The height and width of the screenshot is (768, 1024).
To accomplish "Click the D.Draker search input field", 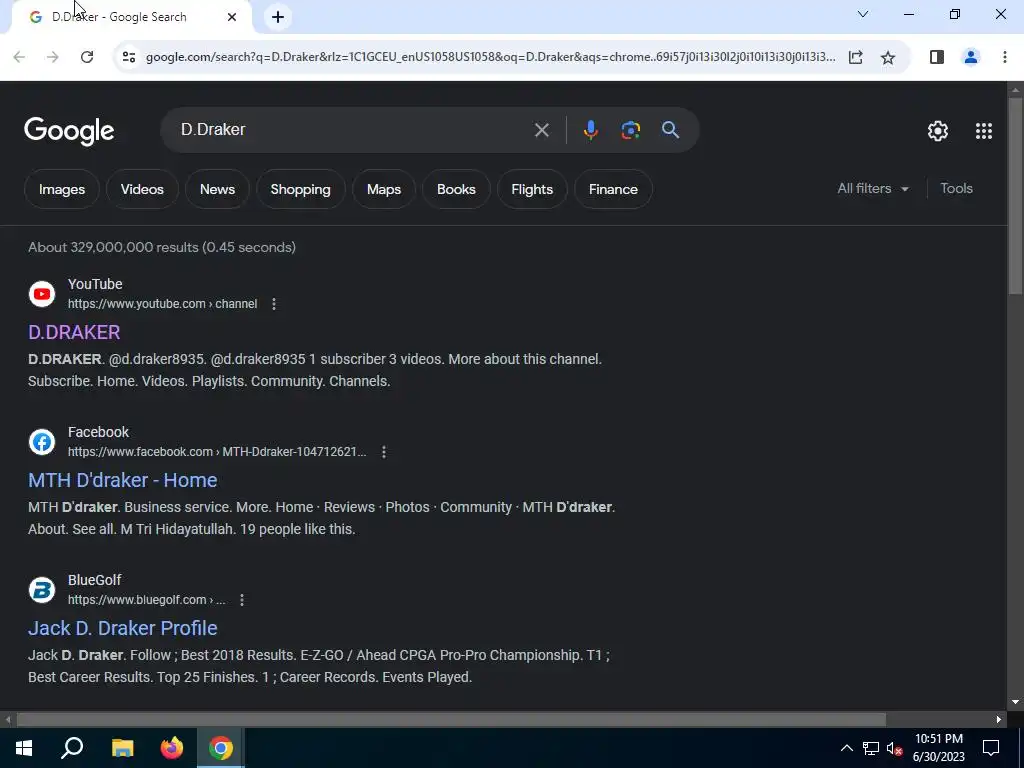I will pos(353,129).
